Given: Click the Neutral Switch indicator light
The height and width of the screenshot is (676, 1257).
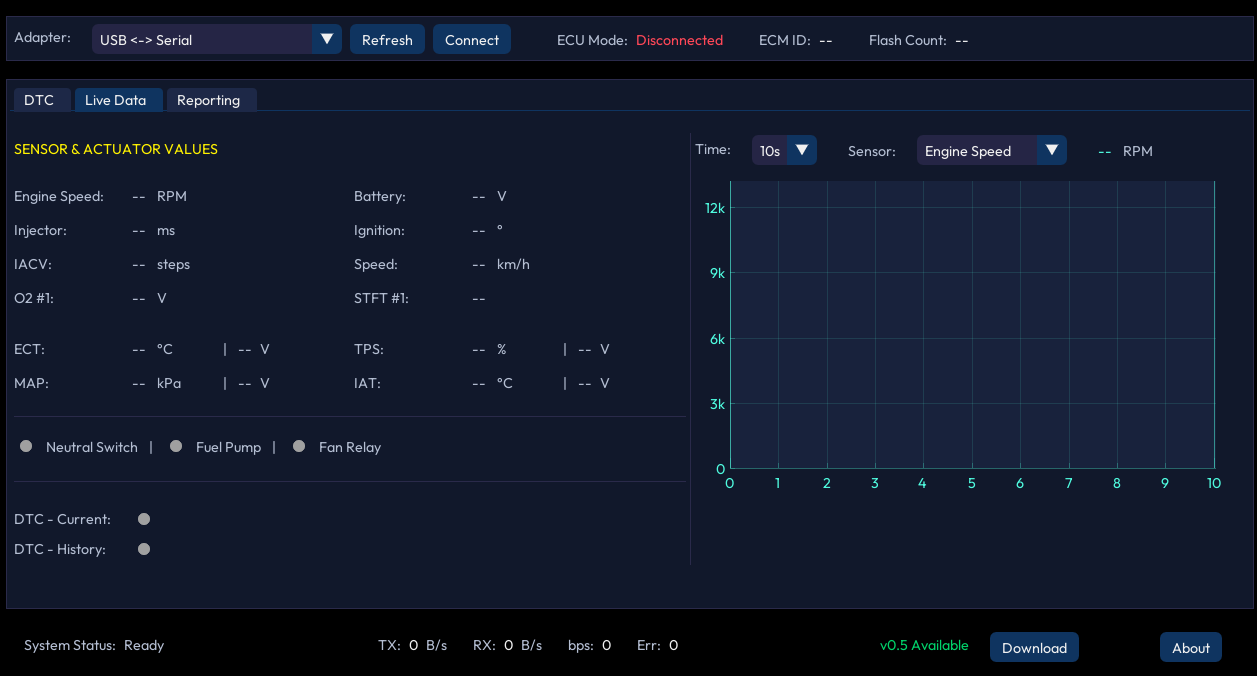Looking at the screenshot, I should point(26,446).
